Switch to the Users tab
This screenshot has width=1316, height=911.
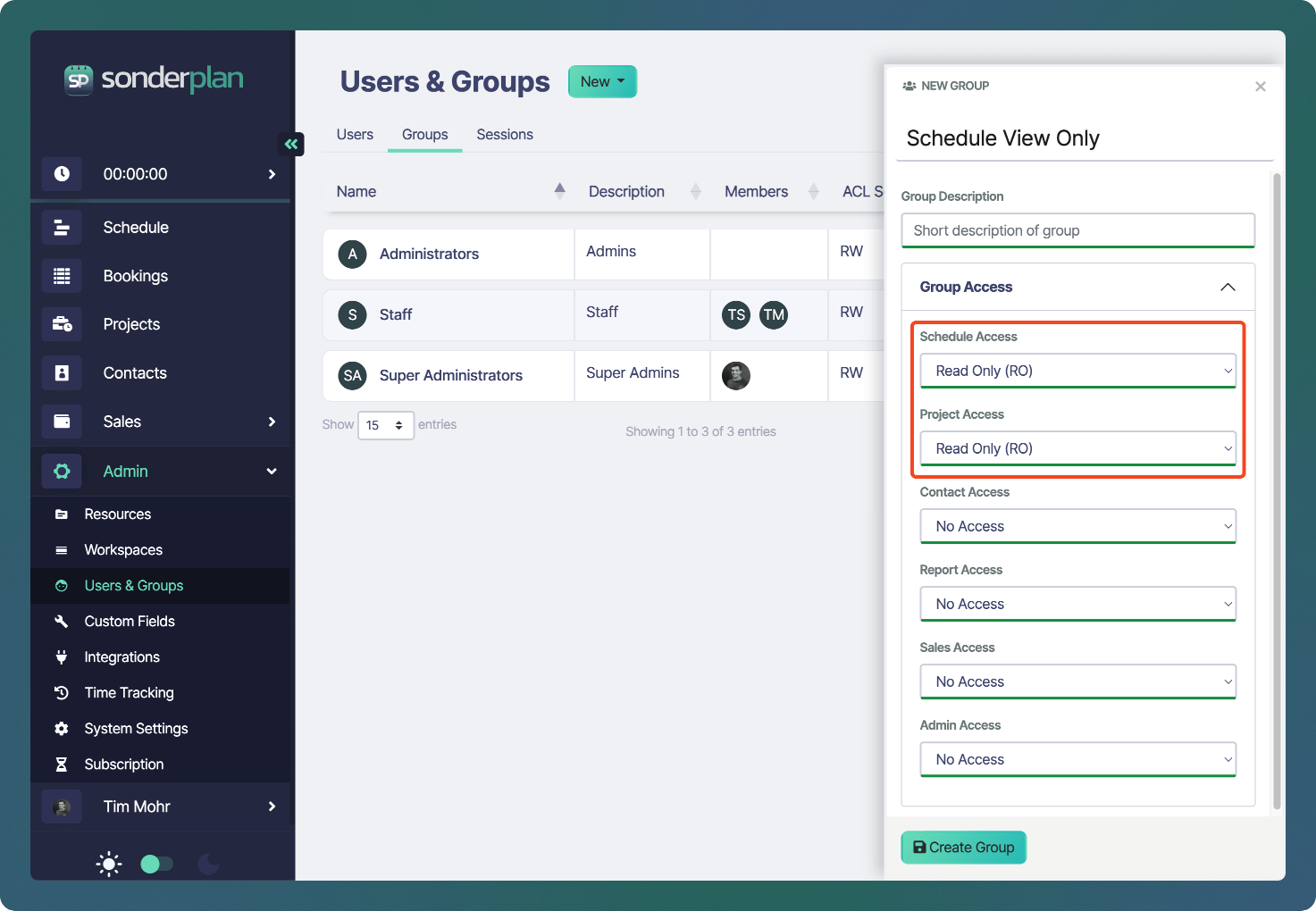[x=355, y=134]
